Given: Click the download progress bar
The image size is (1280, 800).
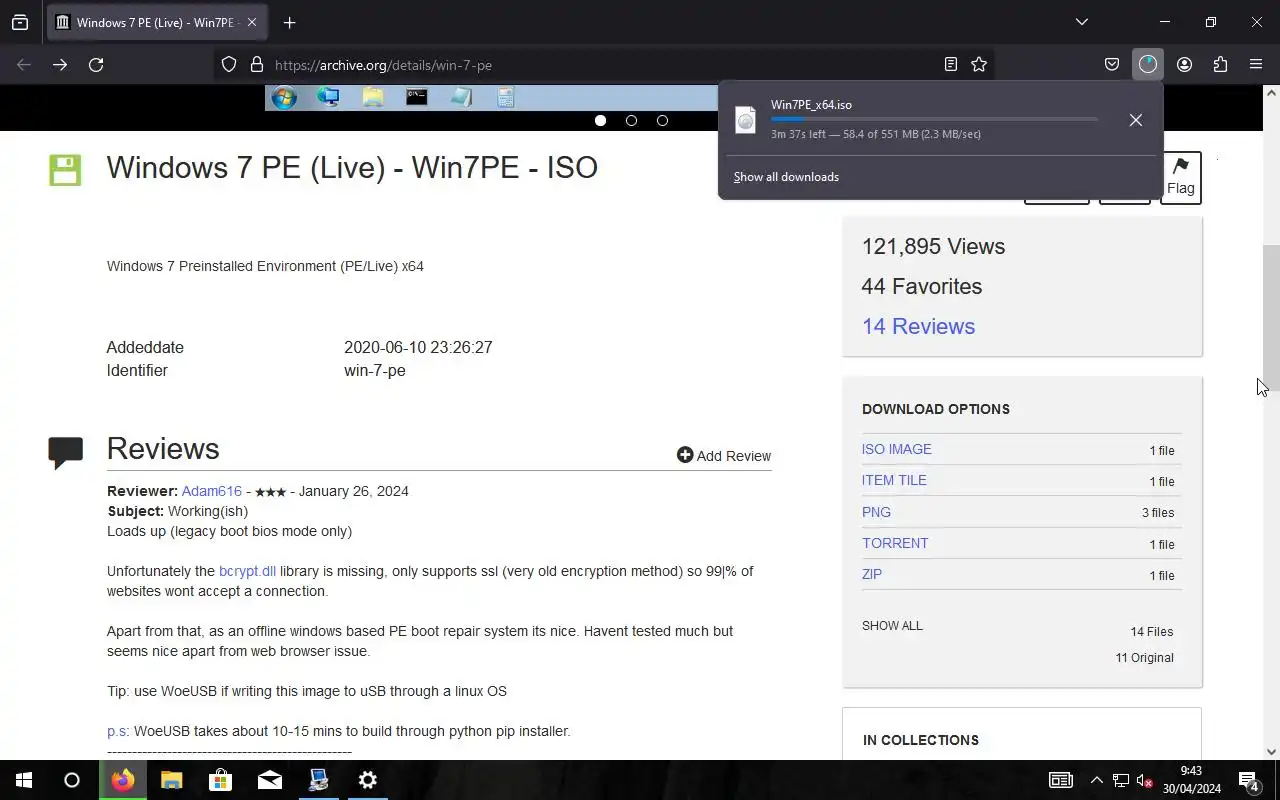Looking at the screenshot, I should (x=934, y=119).
